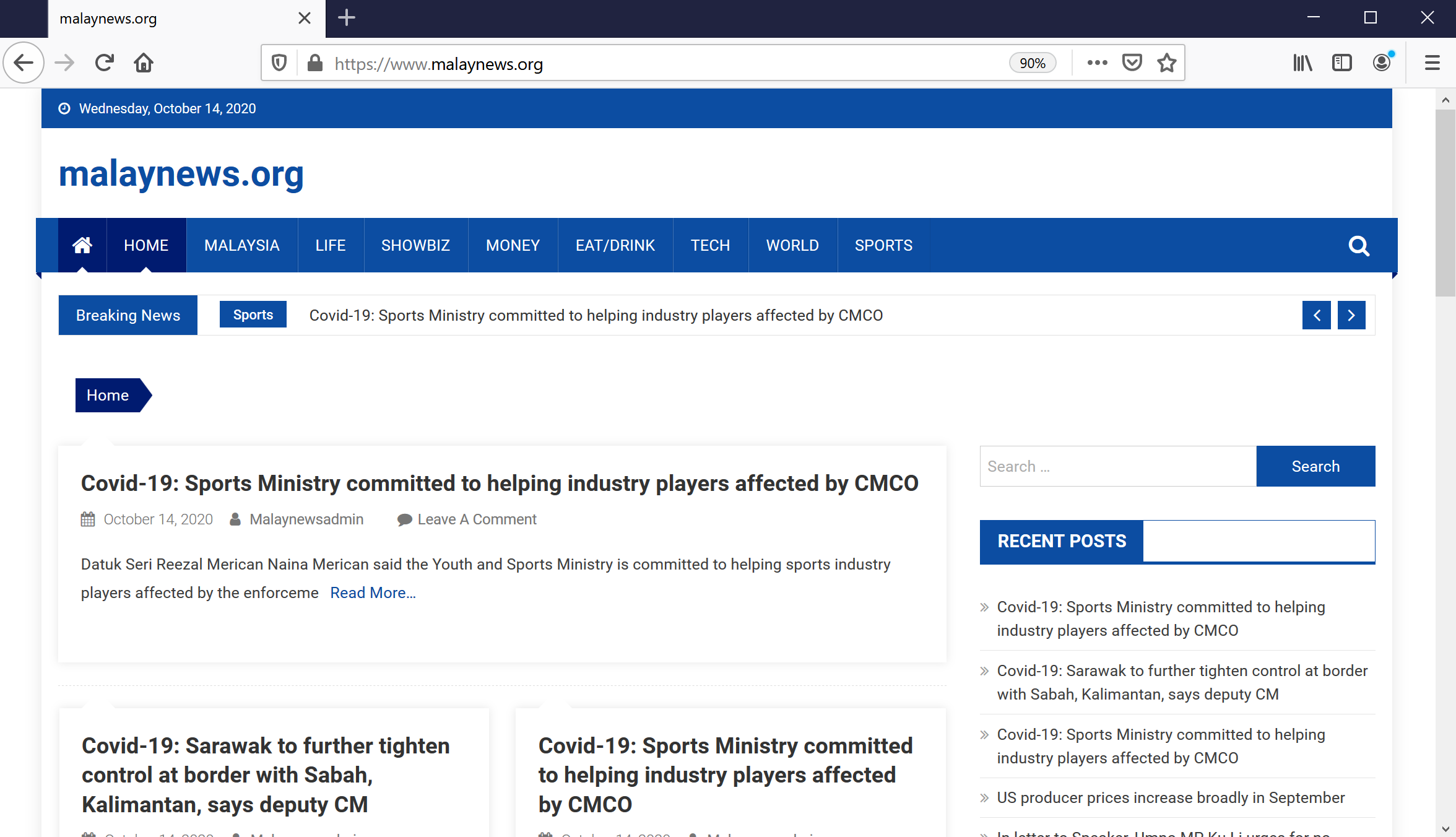Screen dimensions: 1456x837
Task: Maximize the Firefox window
Action: pos(1371,17)
